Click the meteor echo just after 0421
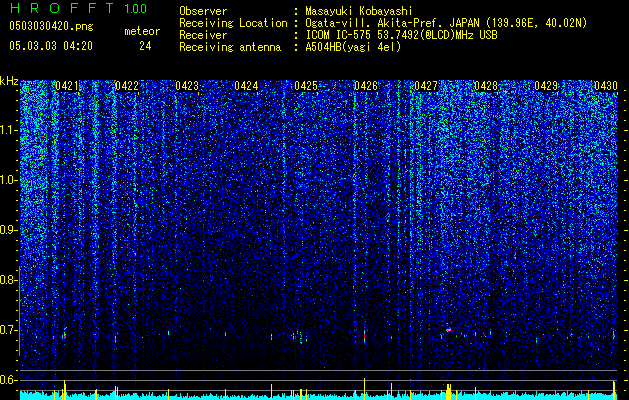Screen dimensions: 629x400 point(65,334)
